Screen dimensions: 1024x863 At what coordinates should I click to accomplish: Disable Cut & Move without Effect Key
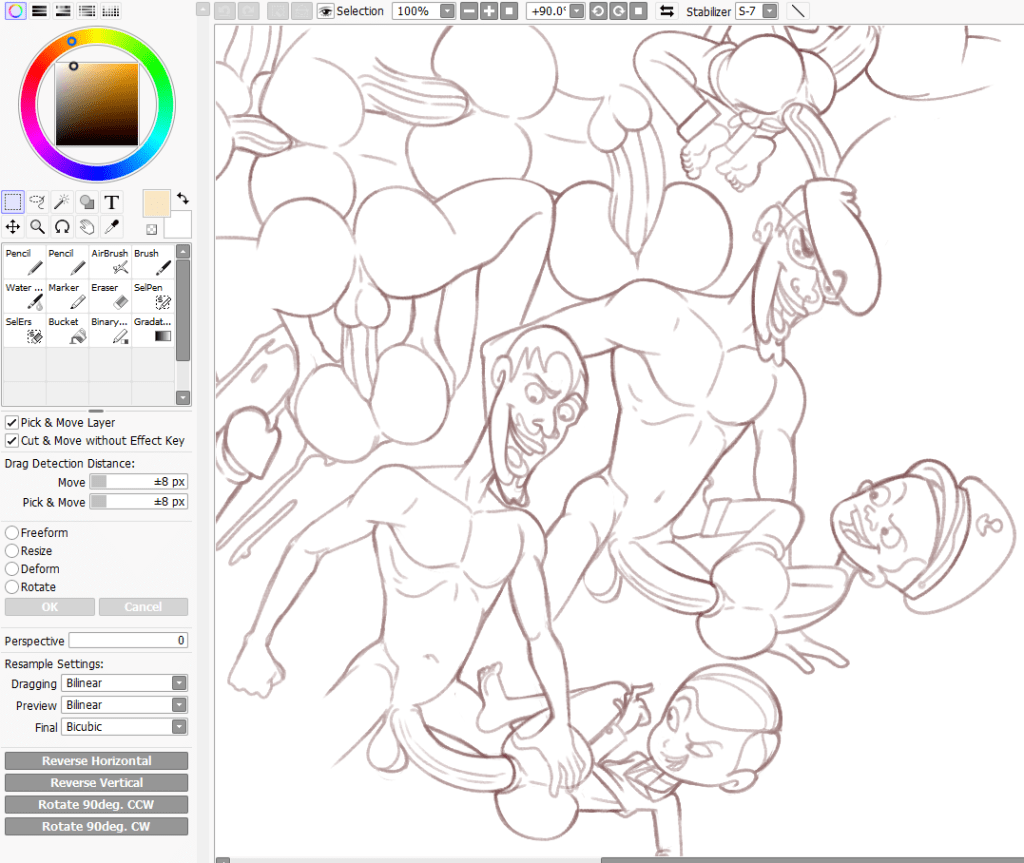pos(12,441)
